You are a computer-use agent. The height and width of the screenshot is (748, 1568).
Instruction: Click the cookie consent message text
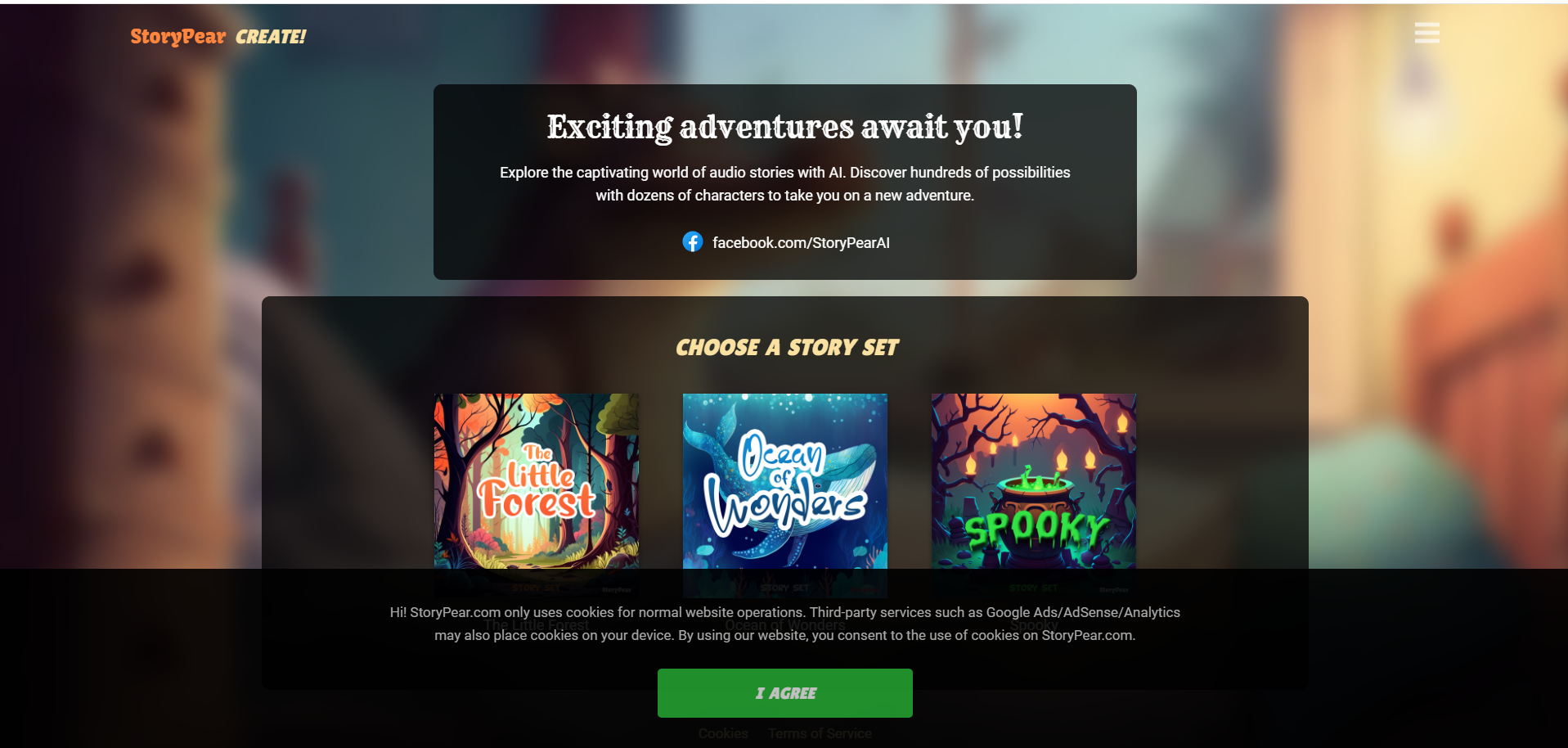[785, 624]
